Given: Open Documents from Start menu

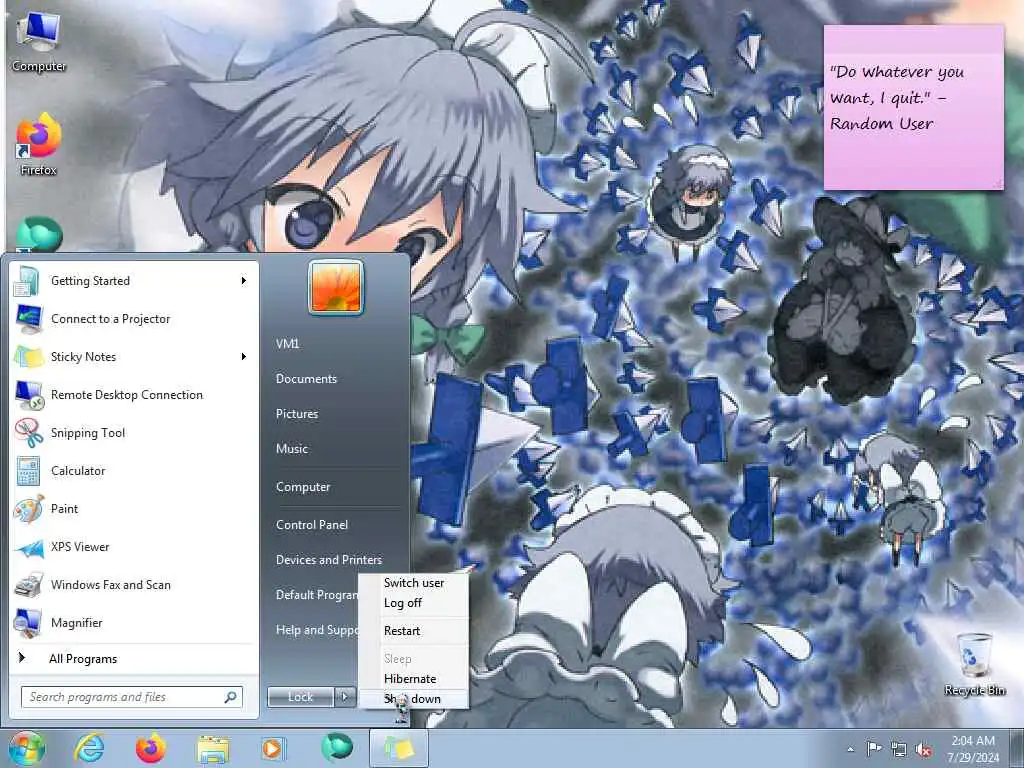Looking at the screenshot, I should (306, 379).
